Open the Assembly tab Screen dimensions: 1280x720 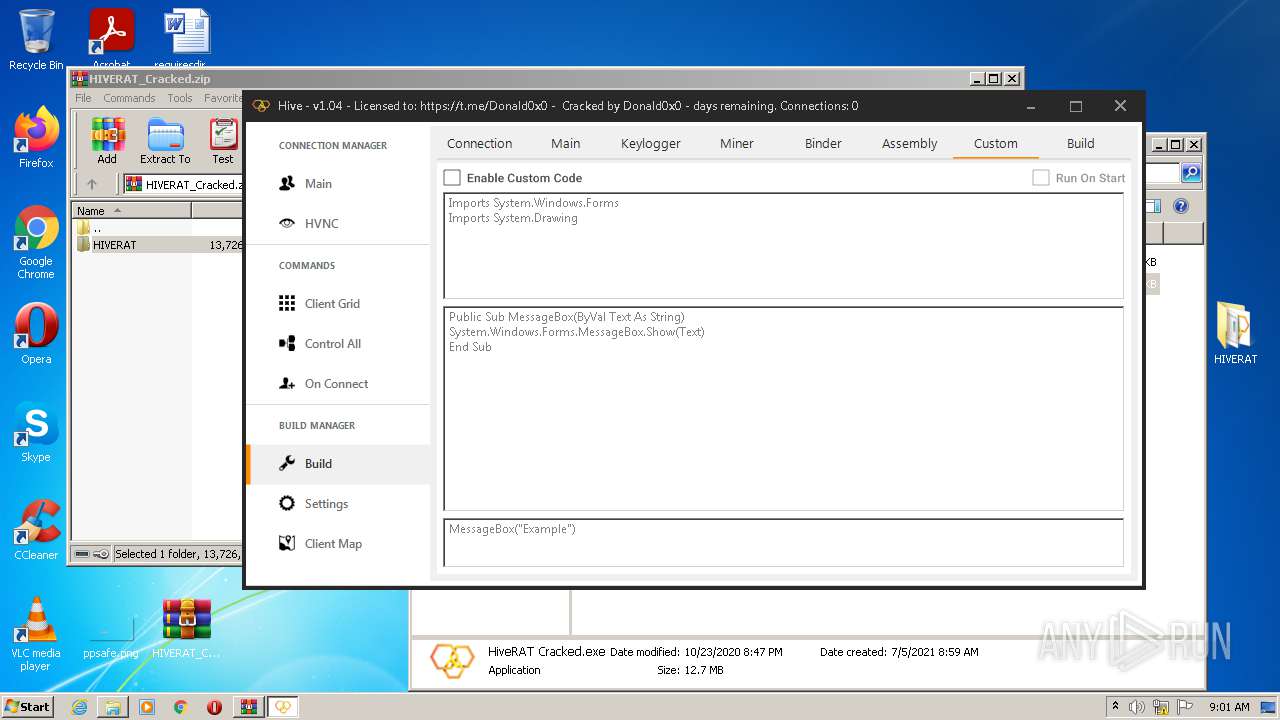coord(910,143)
